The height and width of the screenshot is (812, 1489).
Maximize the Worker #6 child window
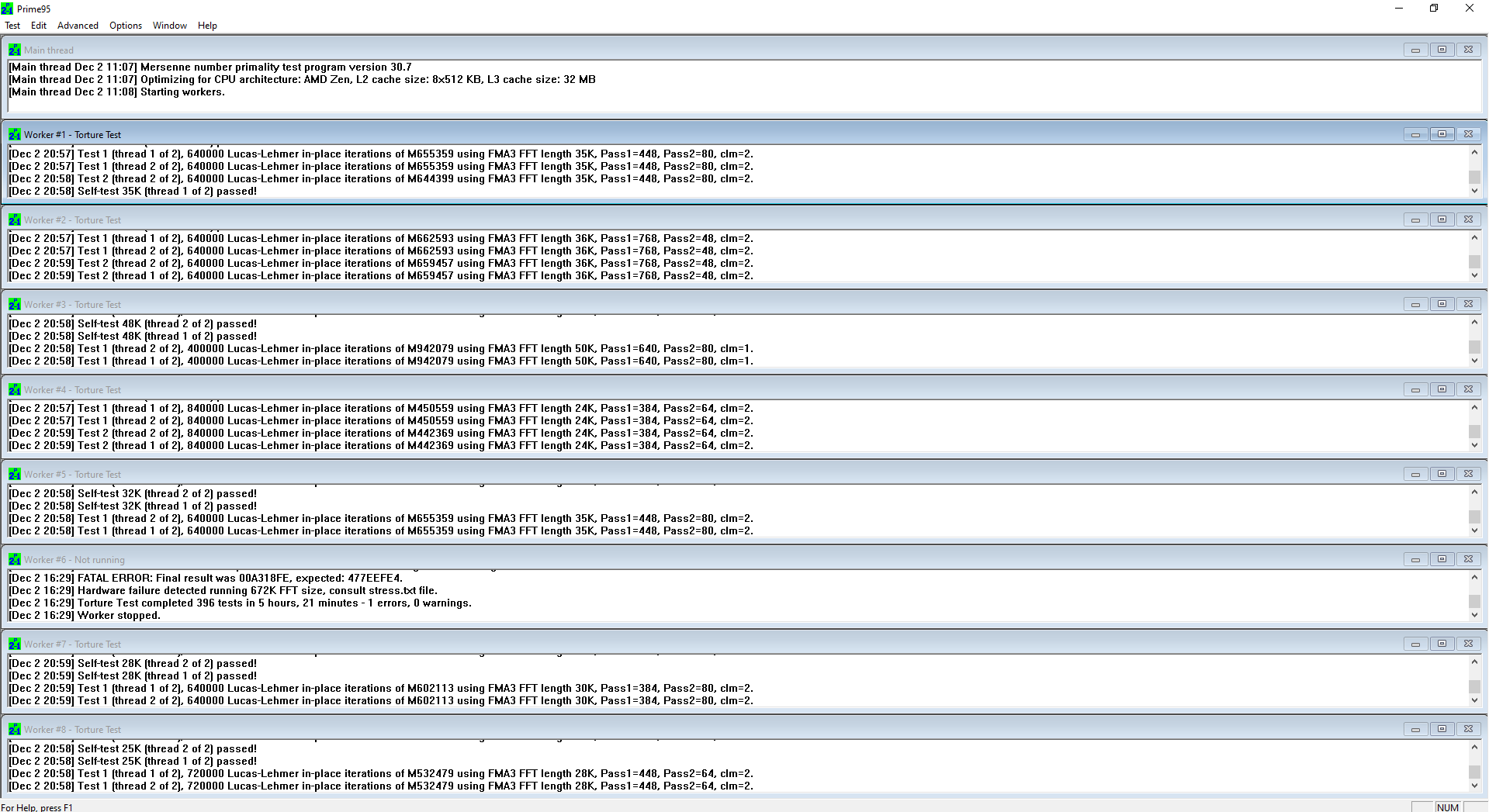click(1442, 559)
